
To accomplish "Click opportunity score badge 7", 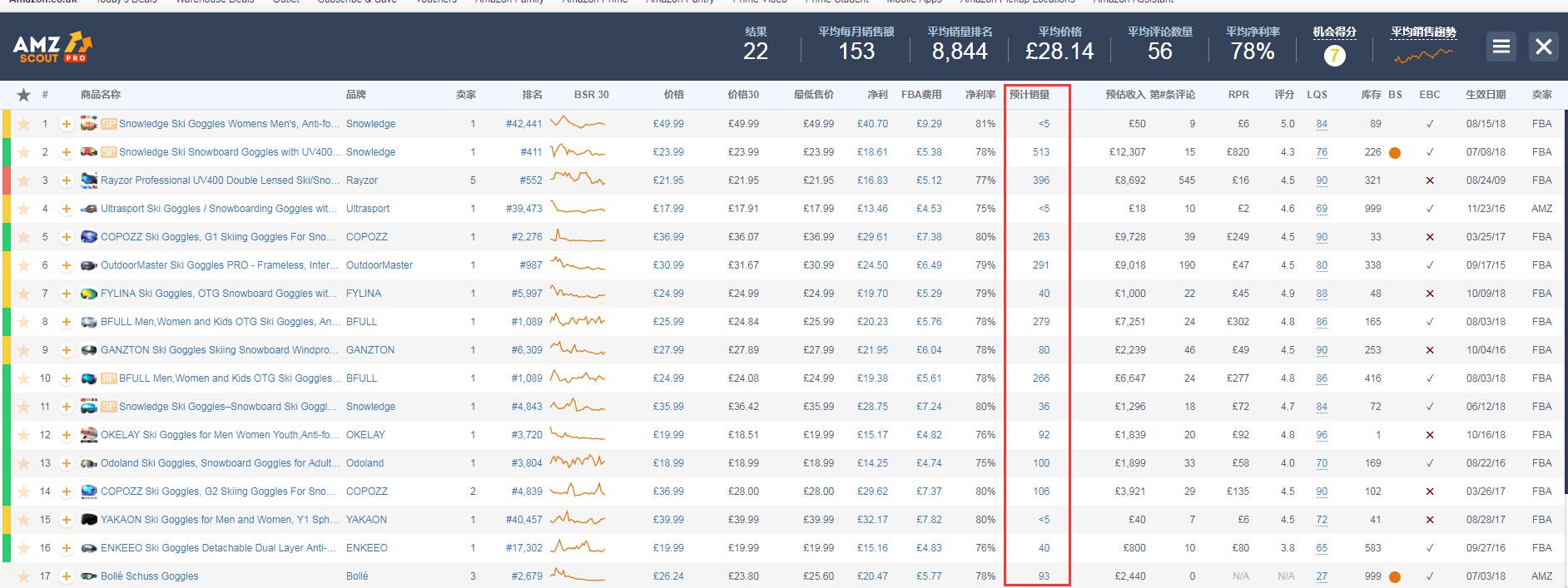I will click(1334, 56).
